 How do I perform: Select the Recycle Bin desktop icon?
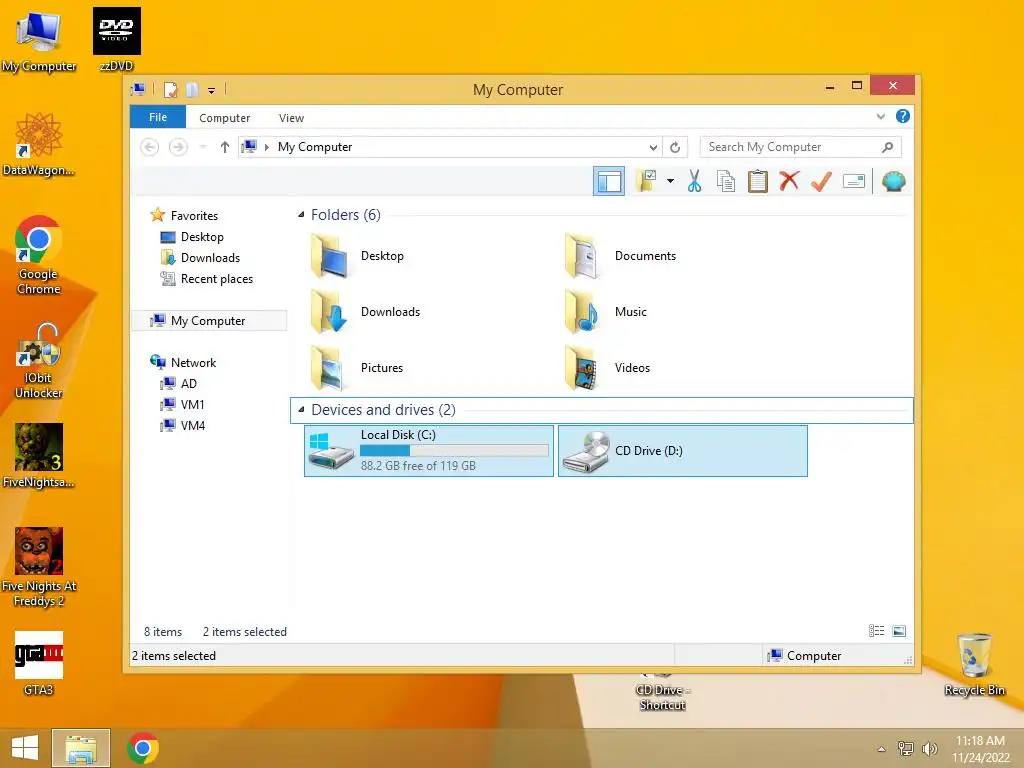974,664
